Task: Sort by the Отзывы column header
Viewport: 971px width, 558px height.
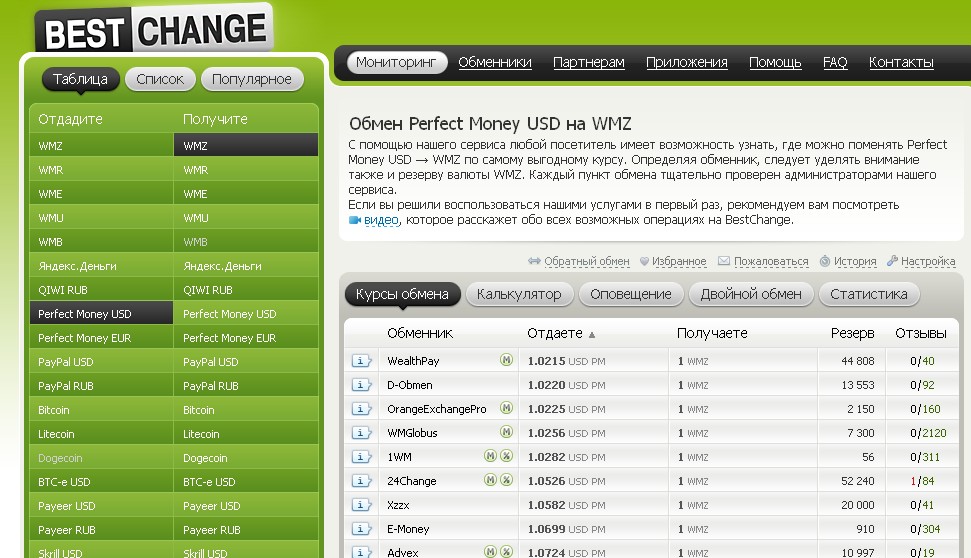Action: pyautogui.click(x=920, y=333)
